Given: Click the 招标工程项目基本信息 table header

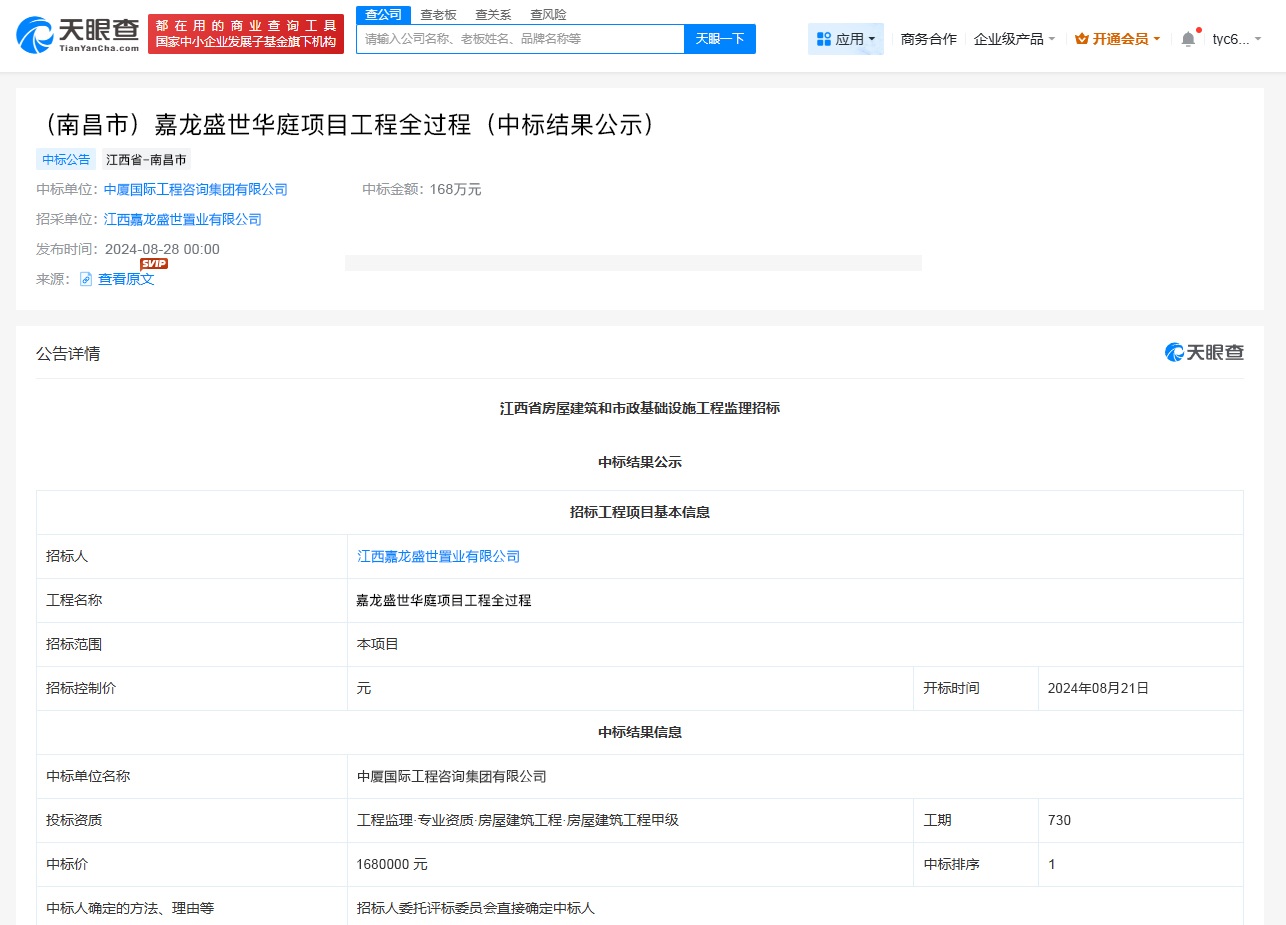Looking at the screenshot, I should pyautogui.click(x=640, y=512).
